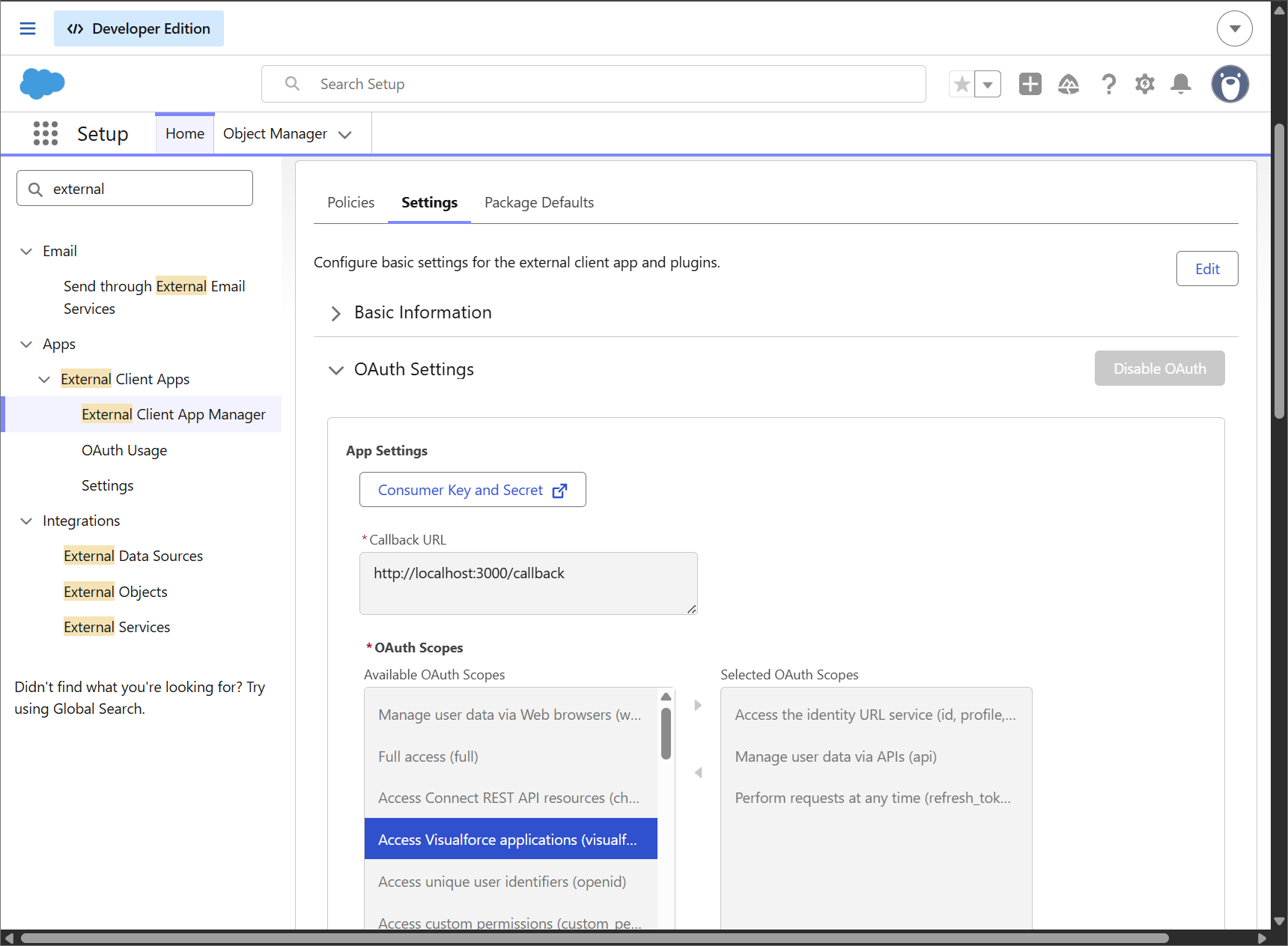This screenshot has height=946, width=1288.
Task: Open the favorites list dropdown arrow
Action: 988,84
